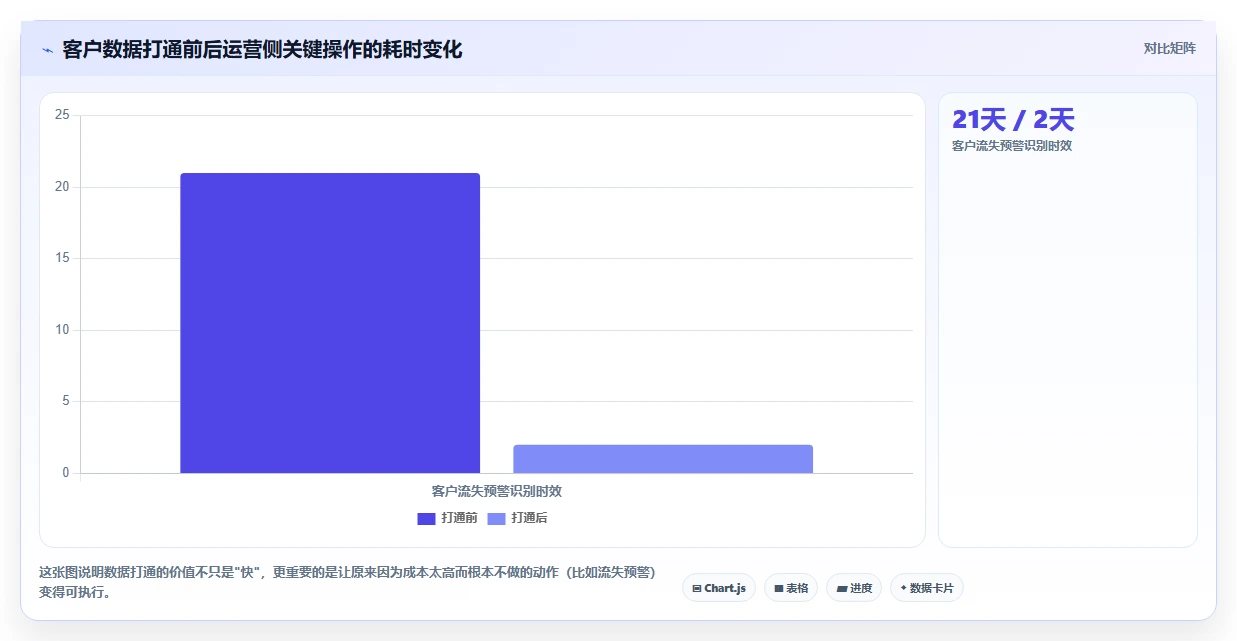Toggle the 打通前 legend entry

point(447,518)
